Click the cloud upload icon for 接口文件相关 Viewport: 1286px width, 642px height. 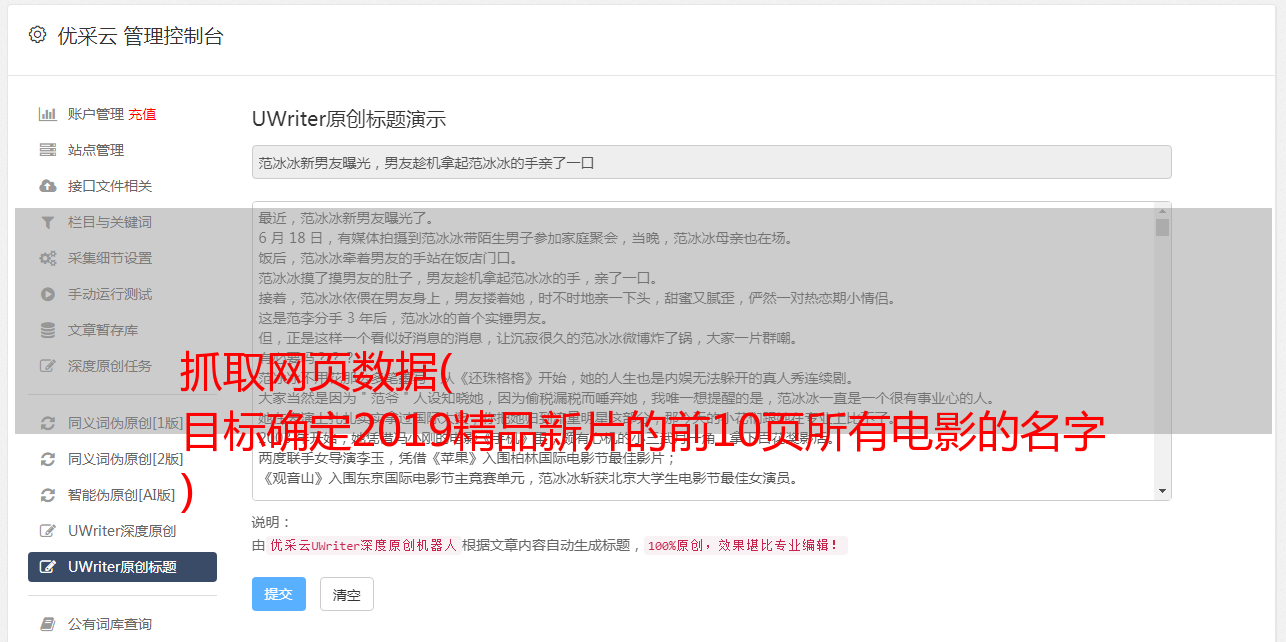(47, 186)
